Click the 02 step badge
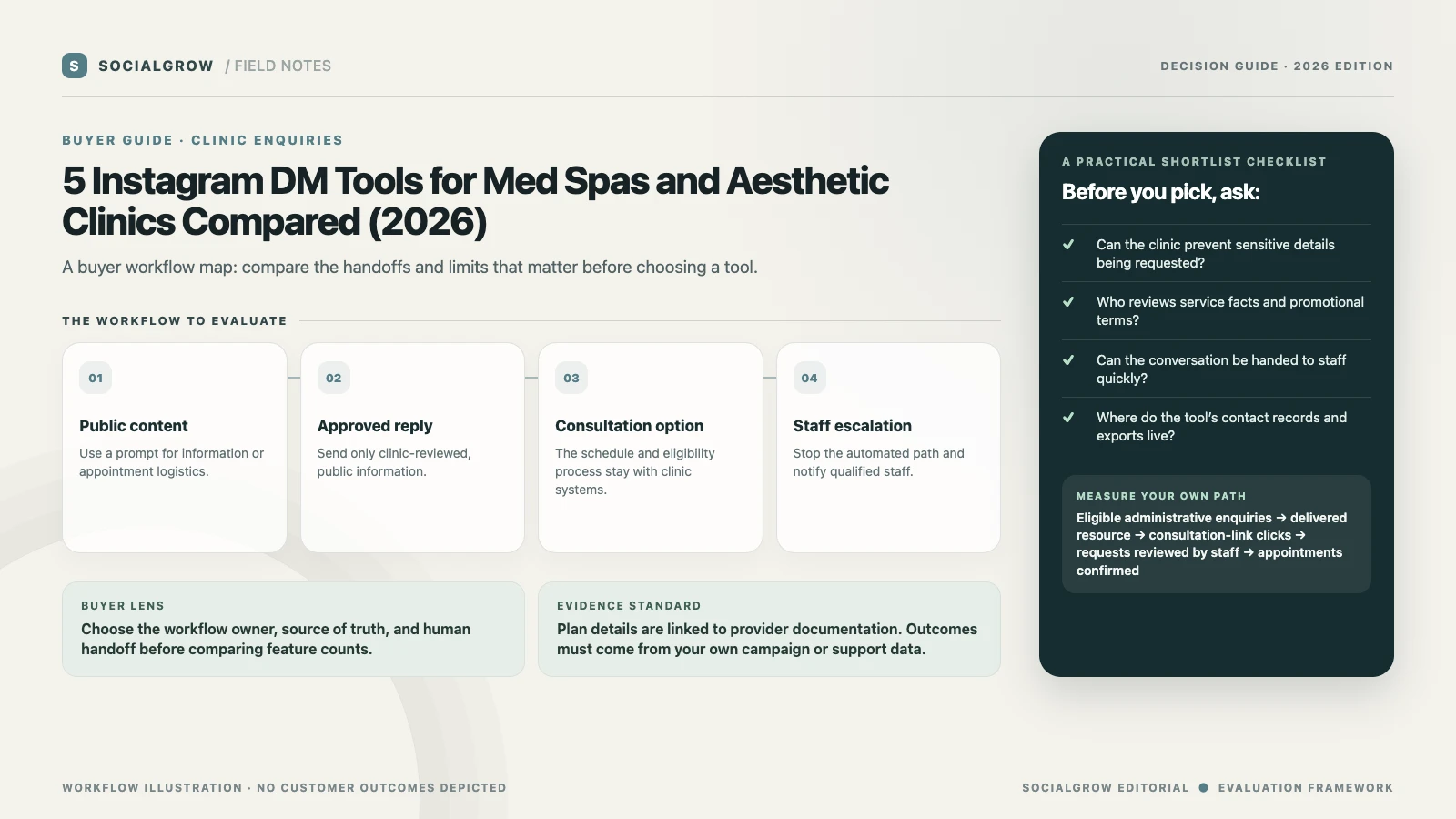The image size is (1456, 819). pyautogui.click(x=334, y=378)
